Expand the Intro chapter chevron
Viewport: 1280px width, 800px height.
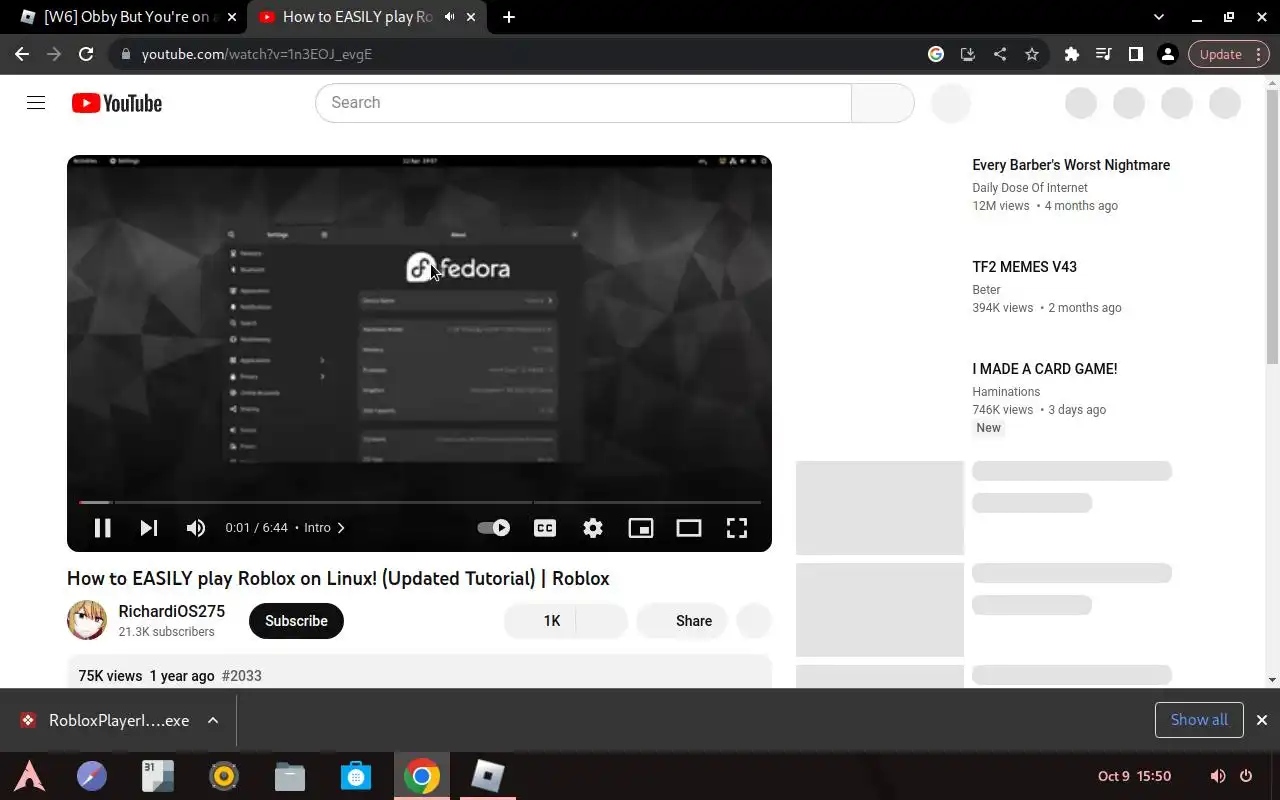[x=341, y=528]
